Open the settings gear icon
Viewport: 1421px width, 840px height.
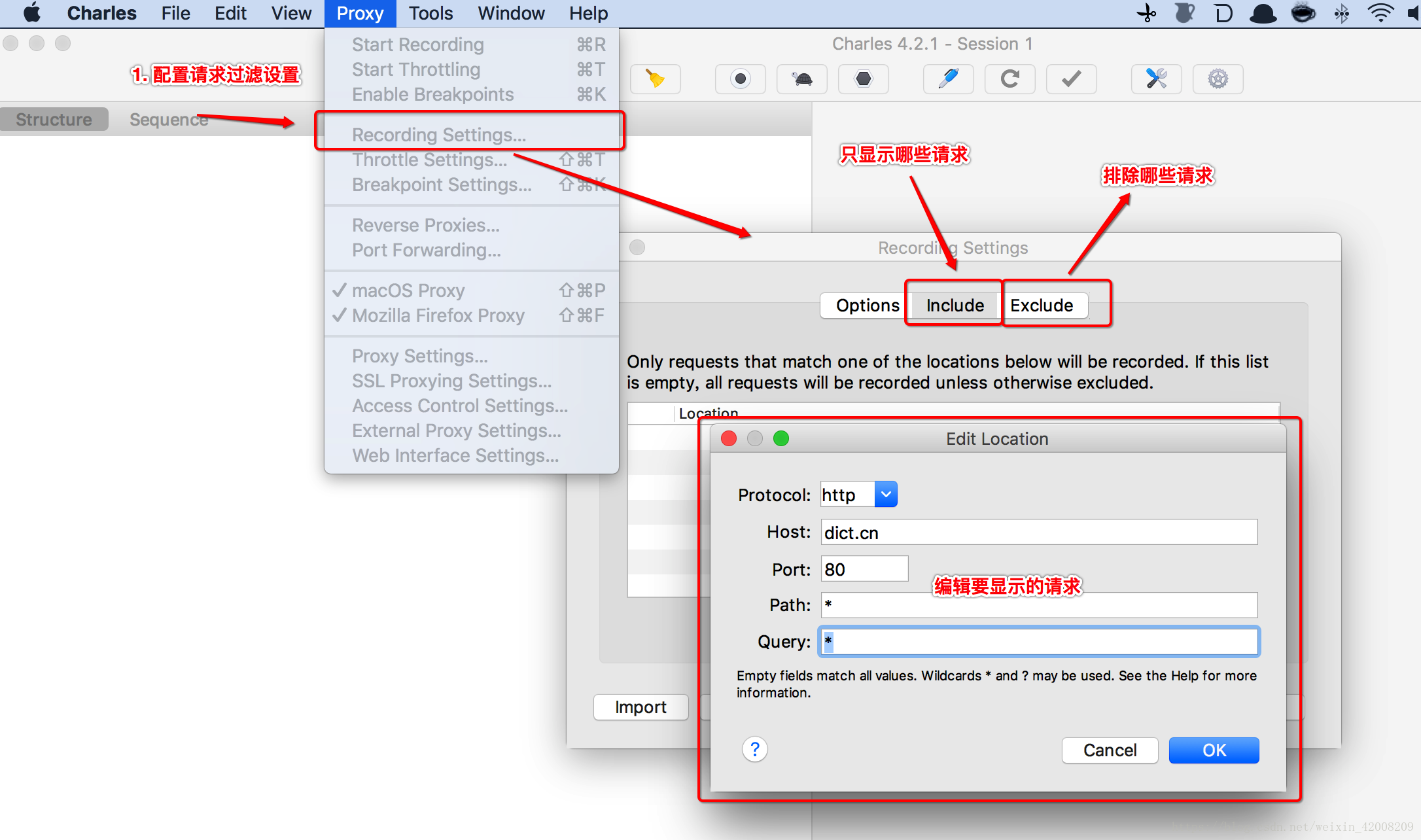pos(1218,79)
